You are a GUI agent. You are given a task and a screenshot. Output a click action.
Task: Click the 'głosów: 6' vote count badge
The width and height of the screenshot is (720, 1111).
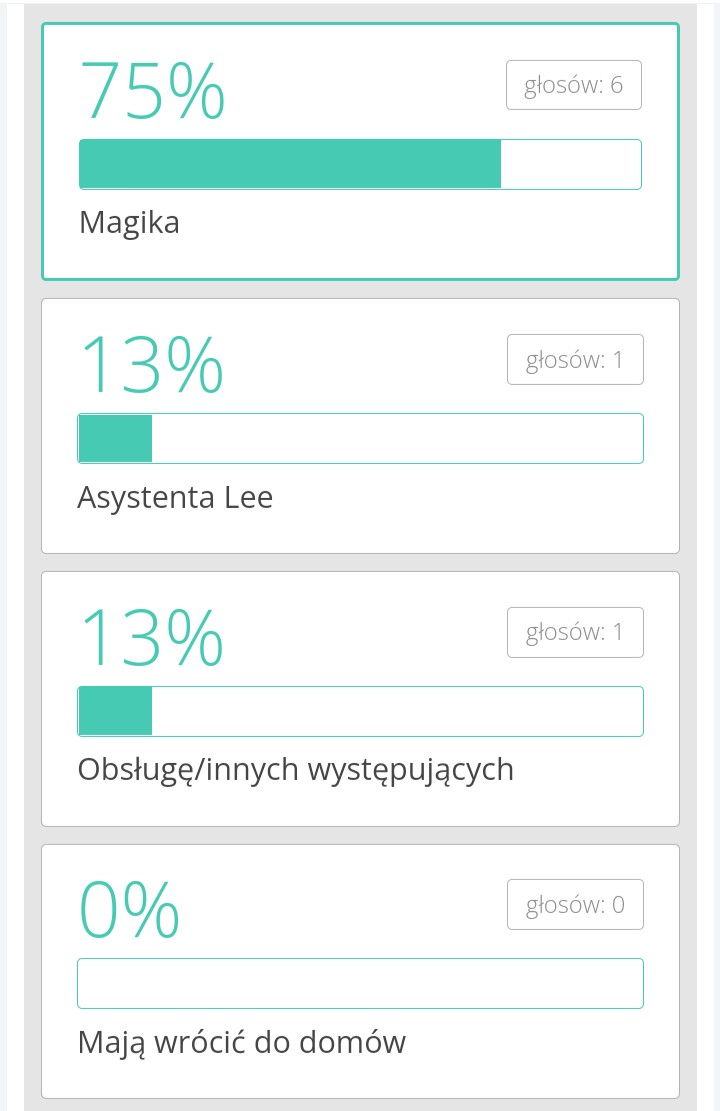click(x=573, y=85)
